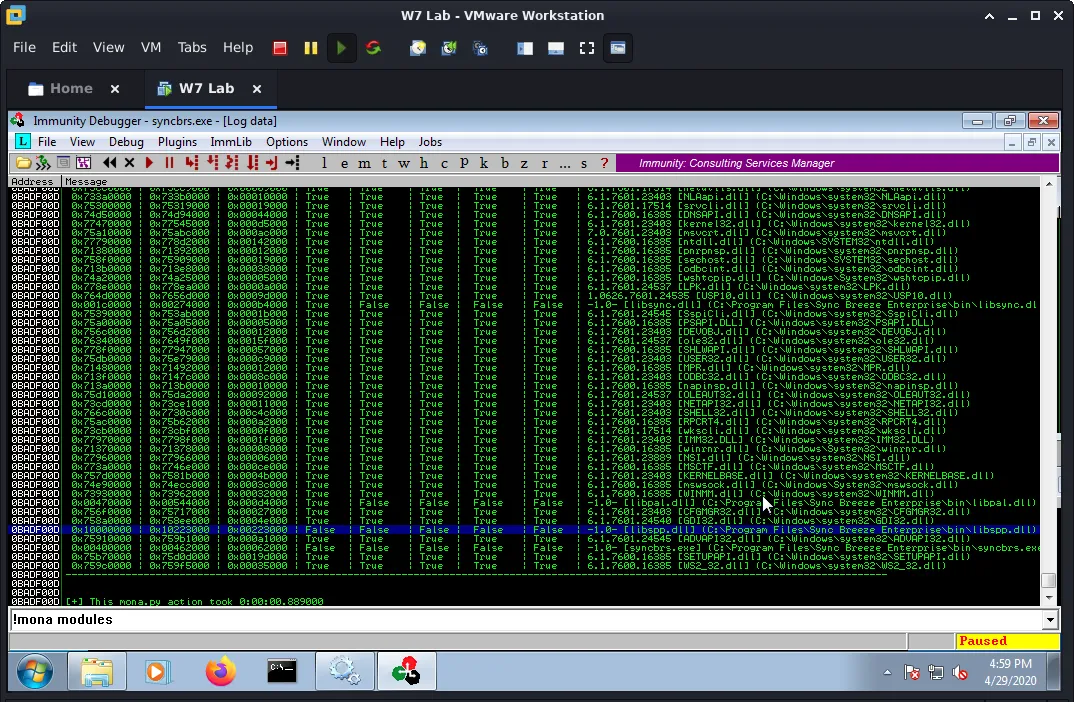Show hidden tray icons arrow

click(887, 673)
